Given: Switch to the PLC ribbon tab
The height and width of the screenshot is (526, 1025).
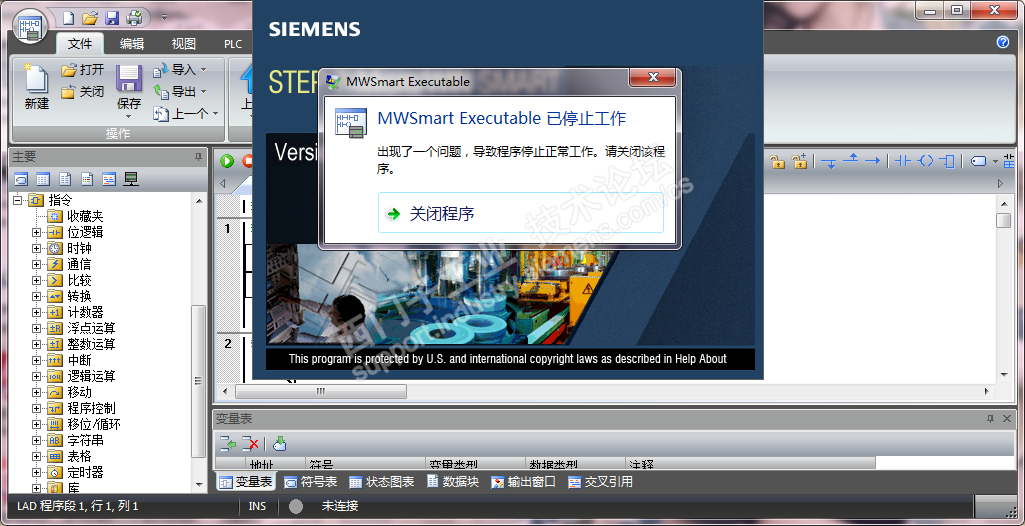Looking at the screenshot, I should (233, 44).
